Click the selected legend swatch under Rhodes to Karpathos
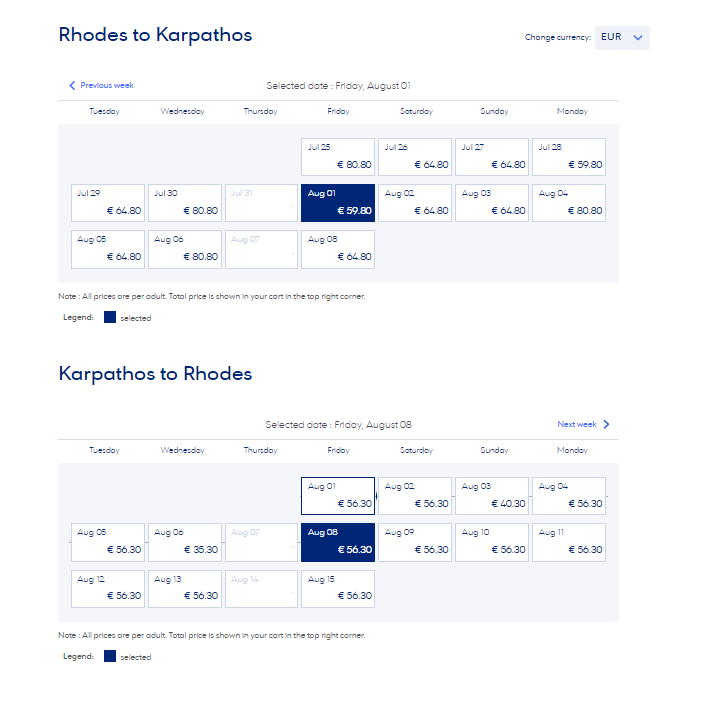The height and width of the screenshot is (711, 723). point(110,317)
